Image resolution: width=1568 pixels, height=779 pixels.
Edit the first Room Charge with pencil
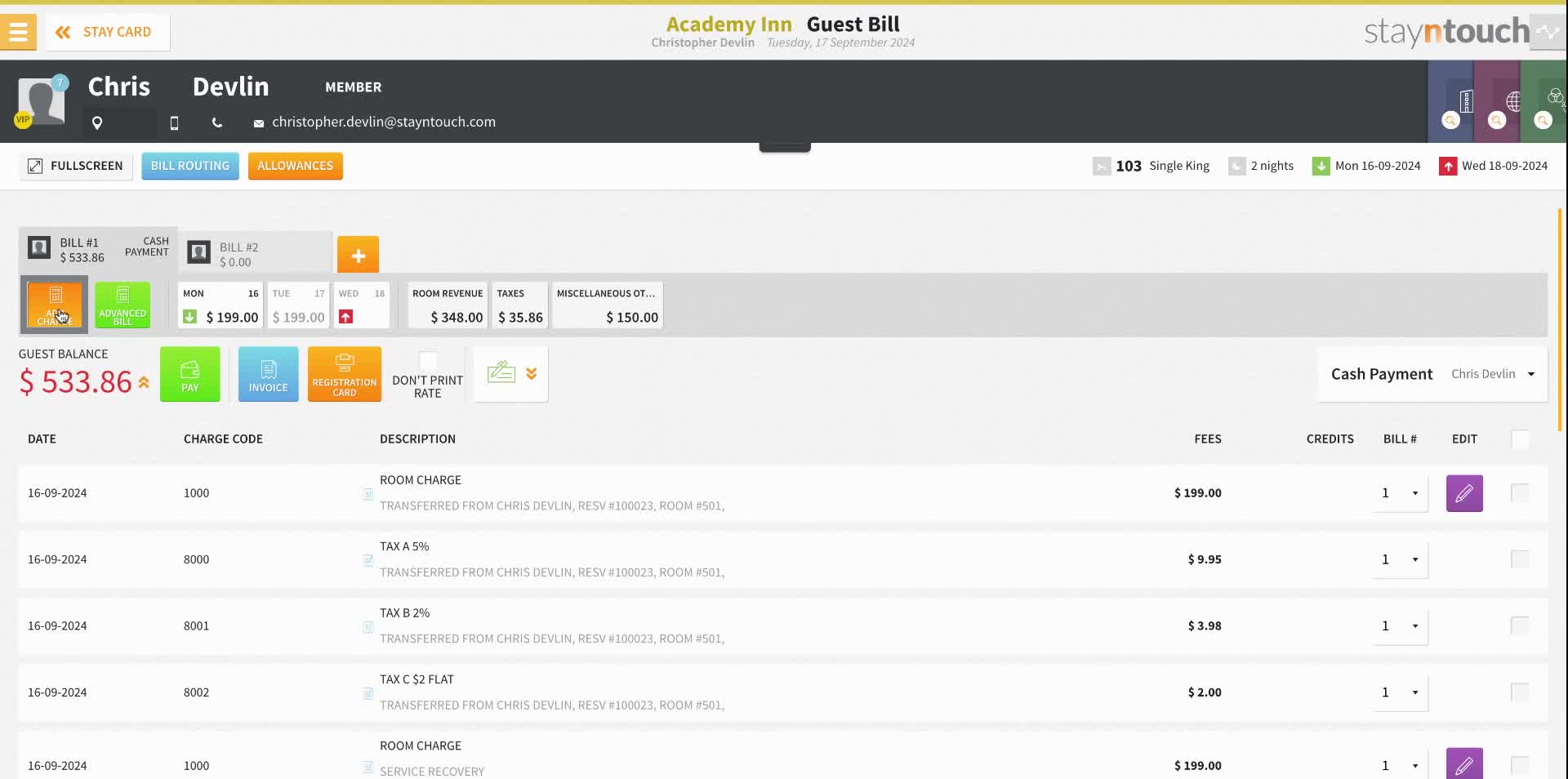click(1464, 493)
